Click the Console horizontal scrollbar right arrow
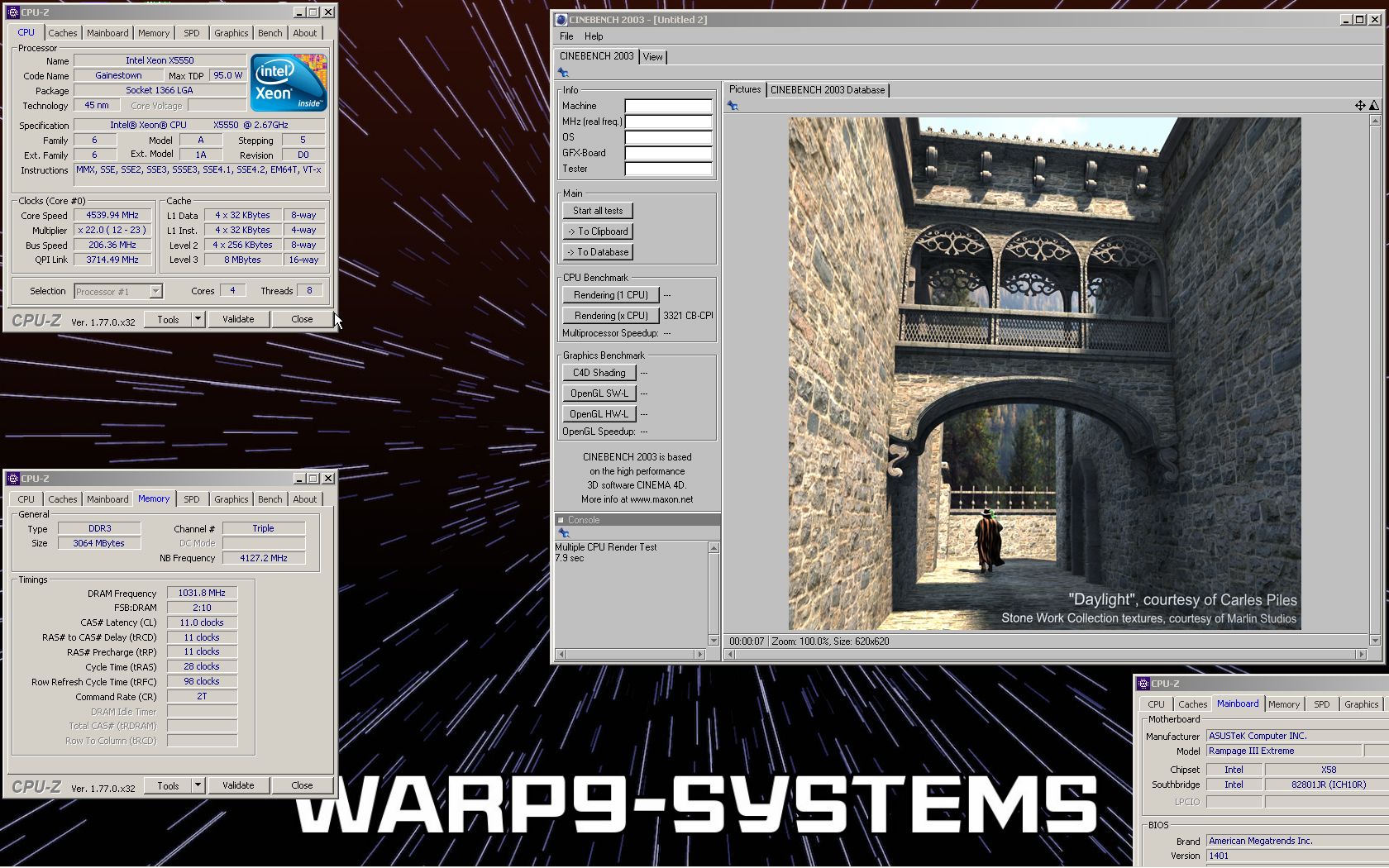This screenshot has height=868, width=1389. coord(700,654)
